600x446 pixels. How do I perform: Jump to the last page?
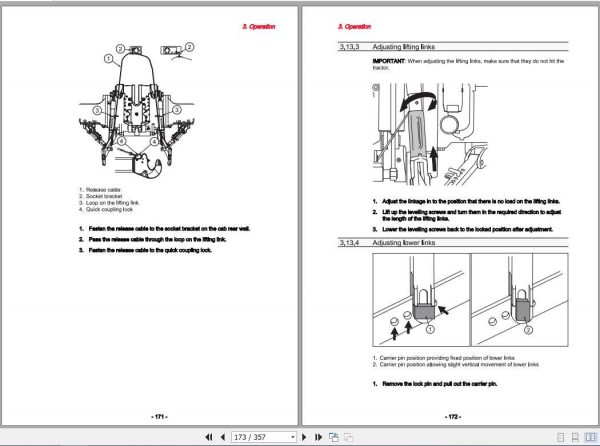[x=318, y=437]
